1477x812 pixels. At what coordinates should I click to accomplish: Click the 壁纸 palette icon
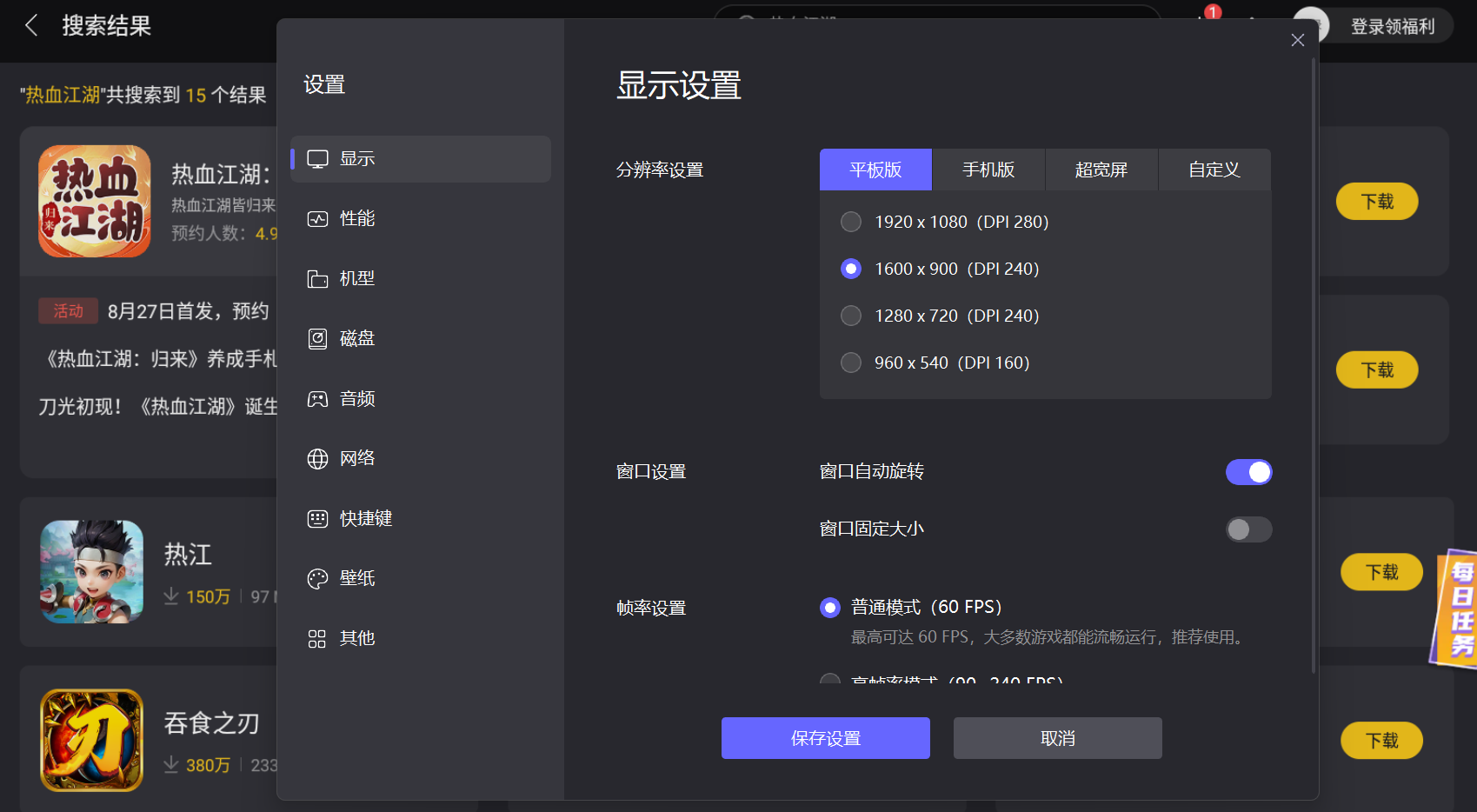pyautogui.click(x=317, y=579)
